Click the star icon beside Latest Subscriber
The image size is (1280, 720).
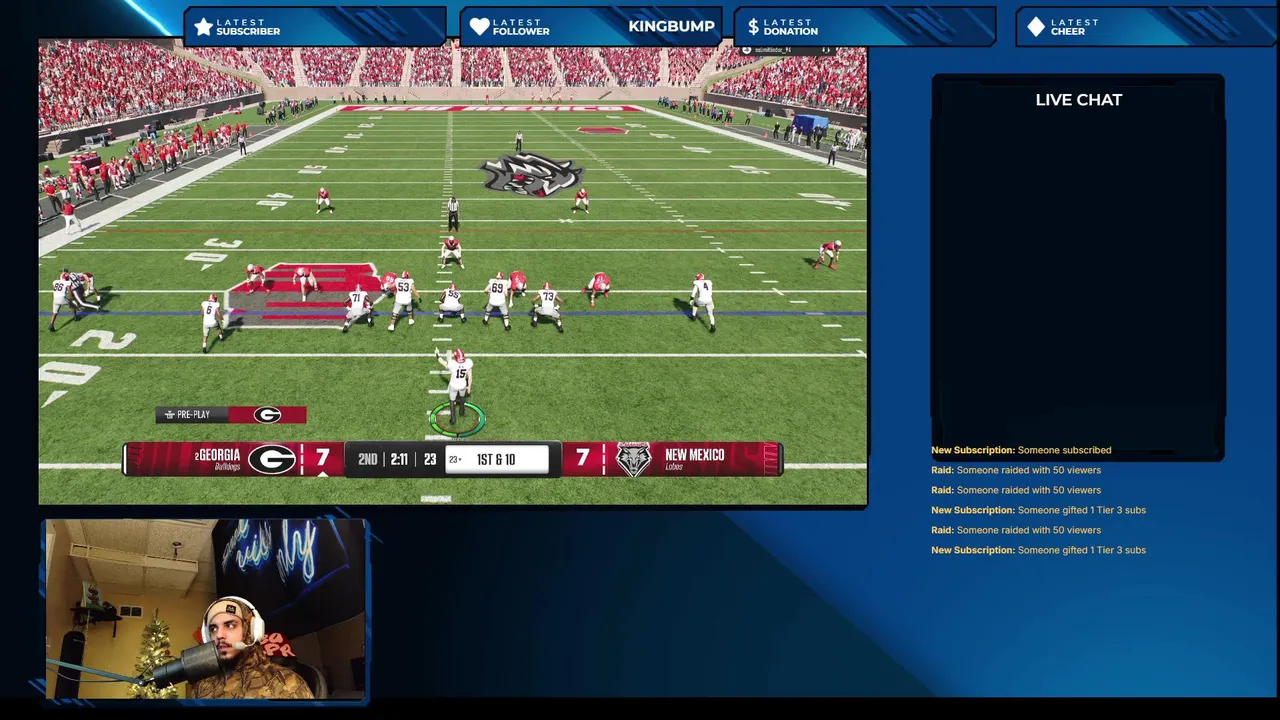click(x=204, y=27)
